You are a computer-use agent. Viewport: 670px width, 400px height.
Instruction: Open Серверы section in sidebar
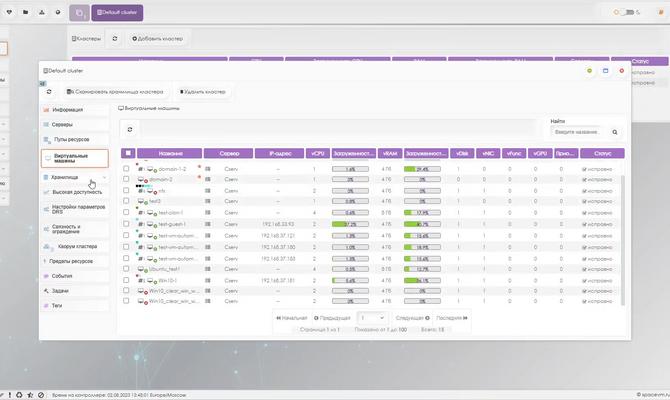[x=75, y=125]
